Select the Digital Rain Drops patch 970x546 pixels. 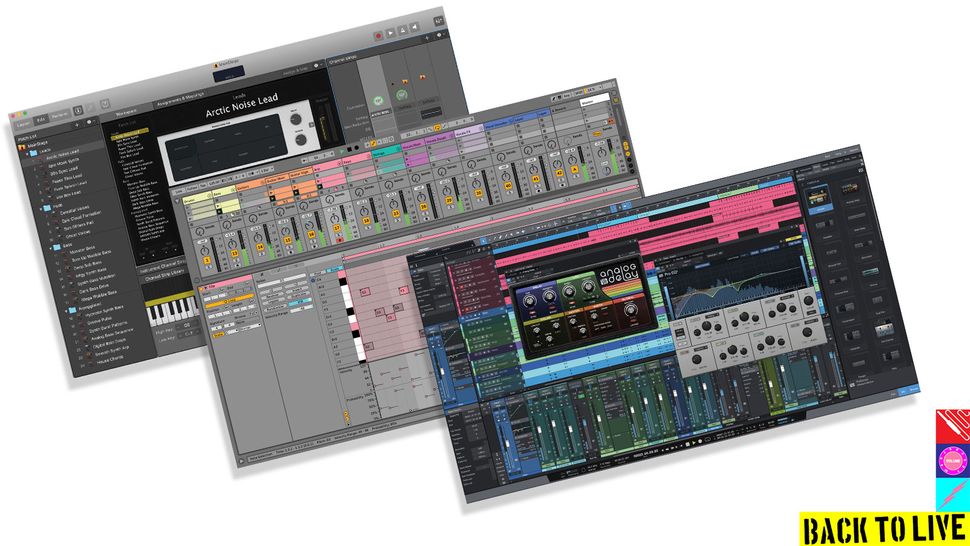point(109,342)
